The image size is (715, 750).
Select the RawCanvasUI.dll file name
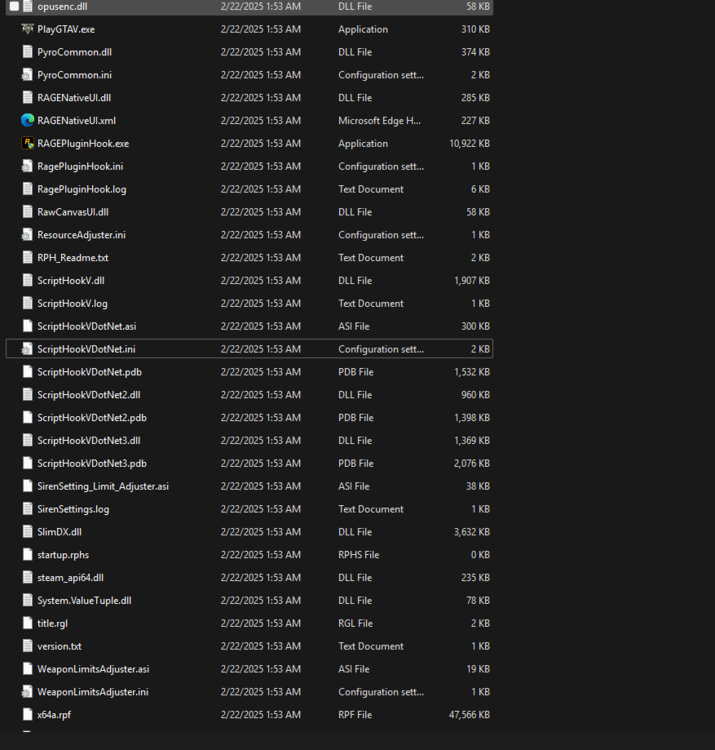(73, 212)
